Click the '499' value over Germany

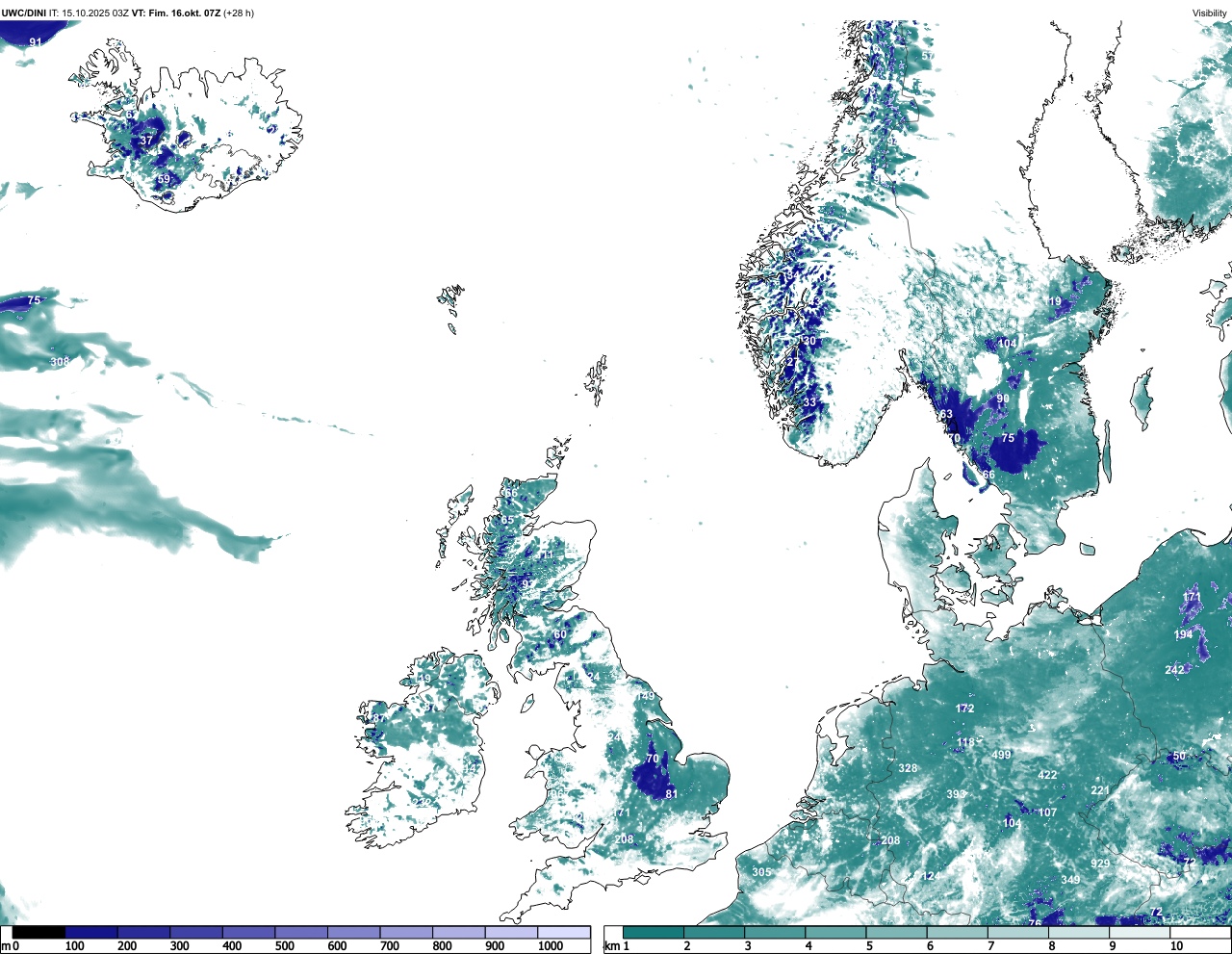tap(1002, 755)
